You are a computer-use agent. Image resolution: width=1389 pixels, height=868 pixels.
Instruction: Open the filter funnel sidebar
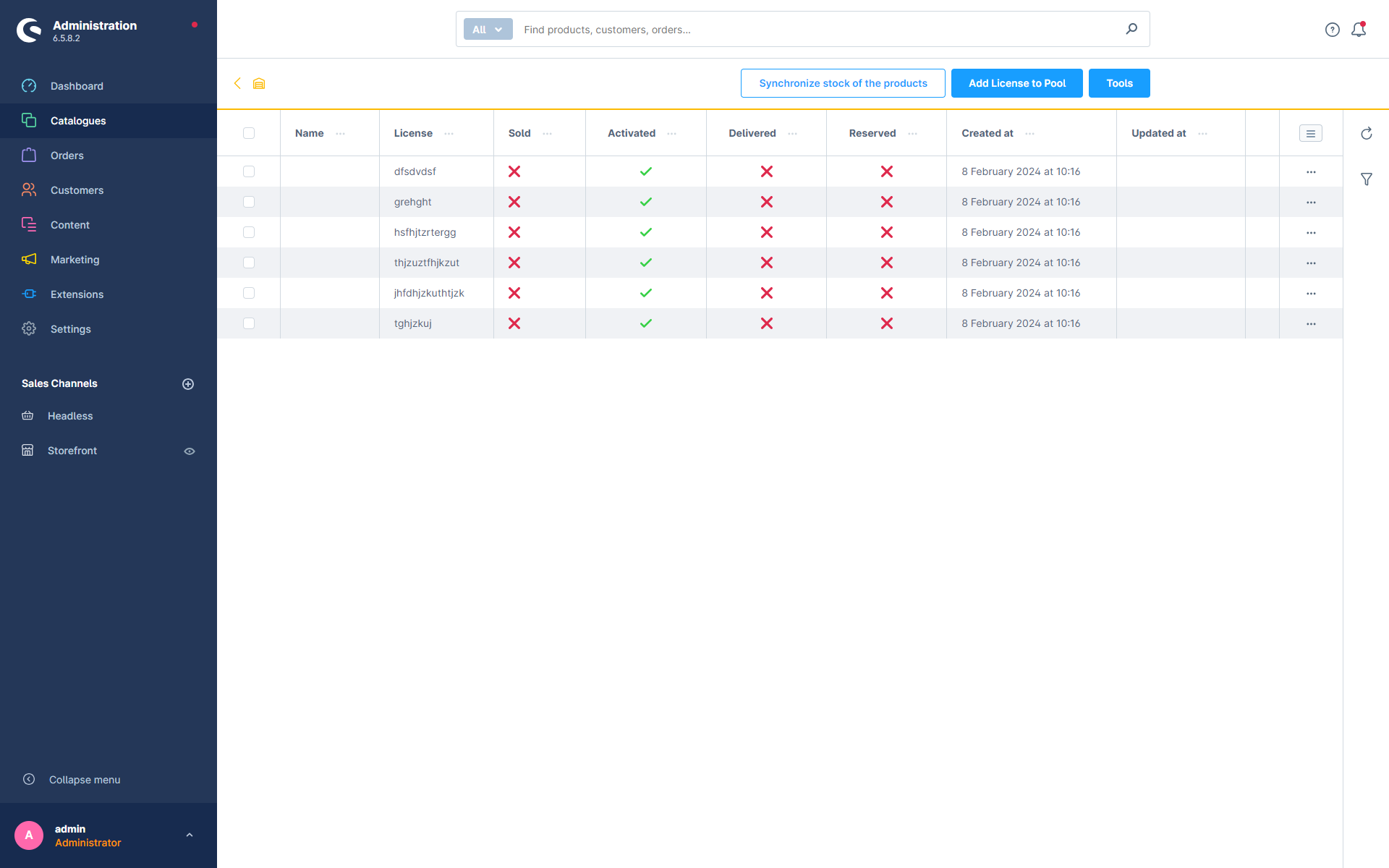tap(1367, 179)
